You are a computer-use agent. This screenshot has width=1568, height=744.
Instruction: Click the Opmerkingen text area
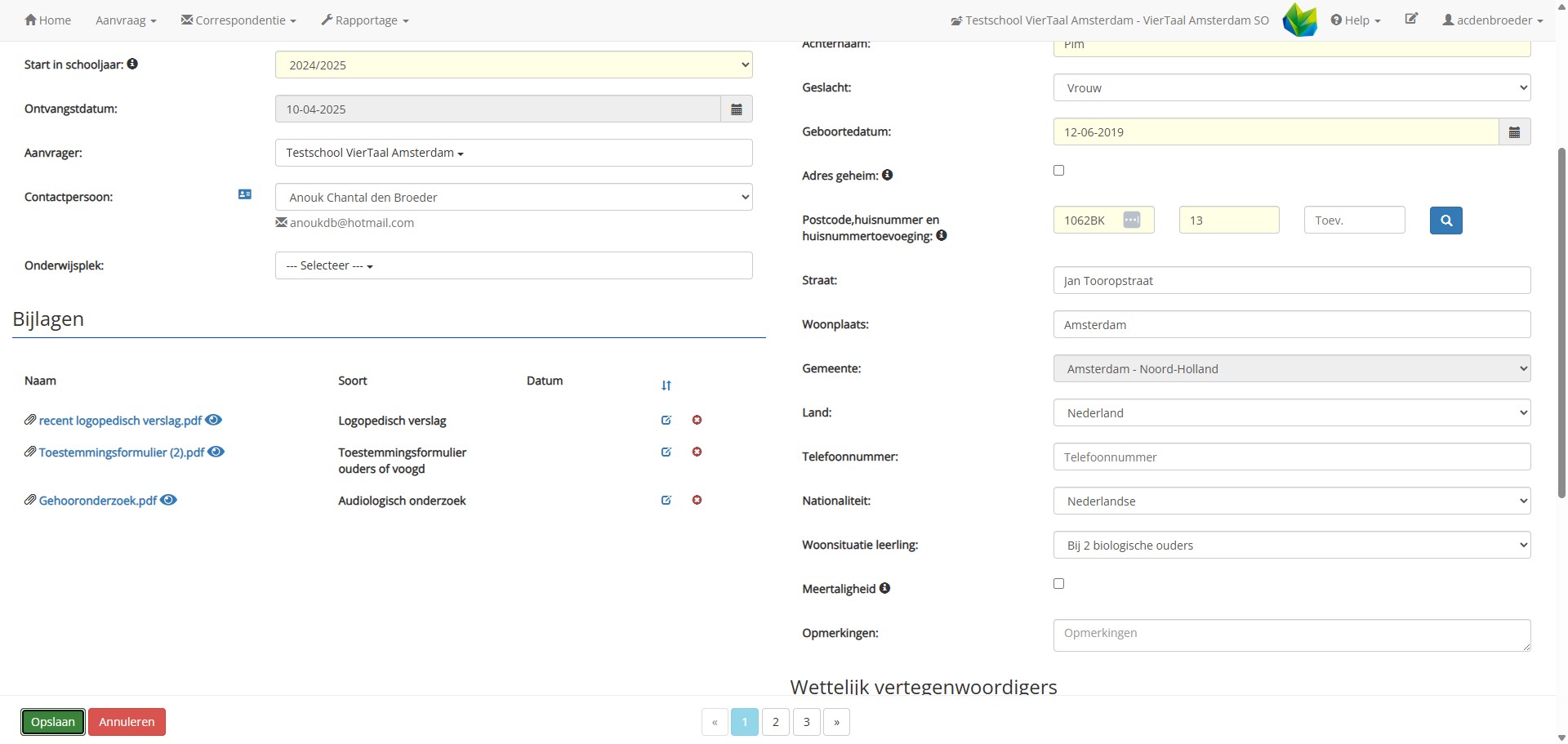pos(1292,635)
